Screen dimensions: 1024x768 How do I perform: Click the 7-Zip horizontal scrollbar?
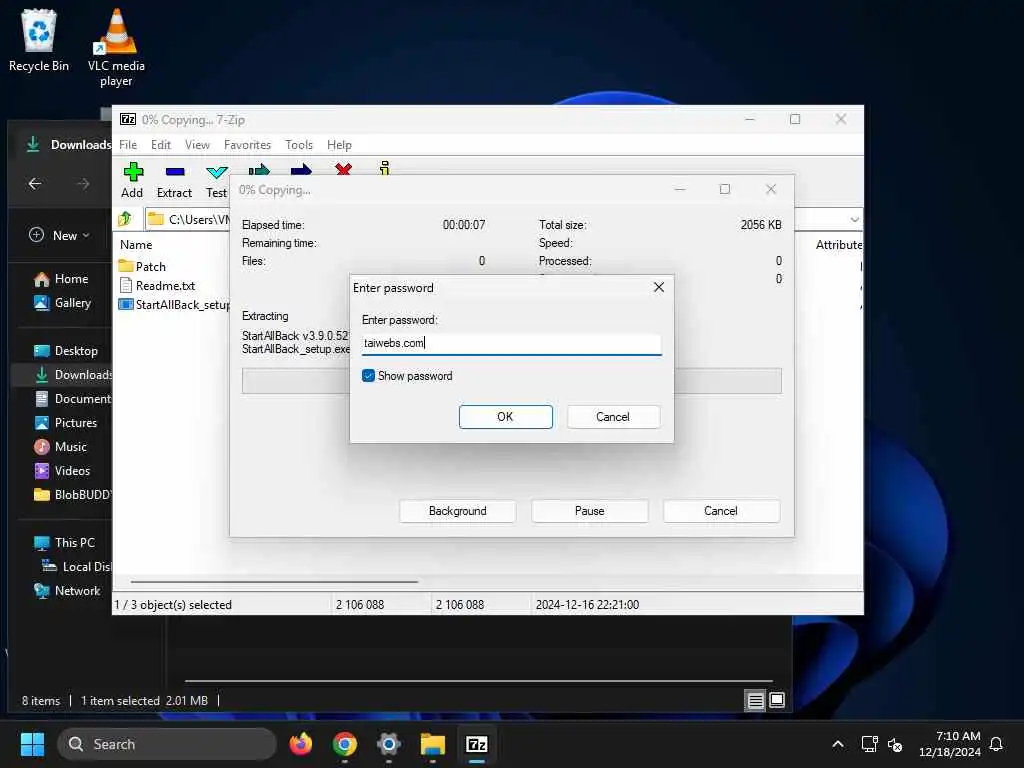pos(274,581)
